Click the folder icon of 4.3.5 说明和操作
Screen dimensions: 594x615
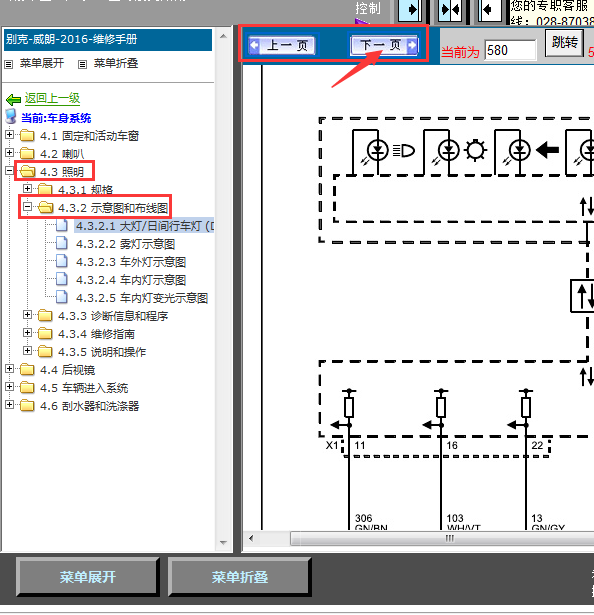pos(45,351)
